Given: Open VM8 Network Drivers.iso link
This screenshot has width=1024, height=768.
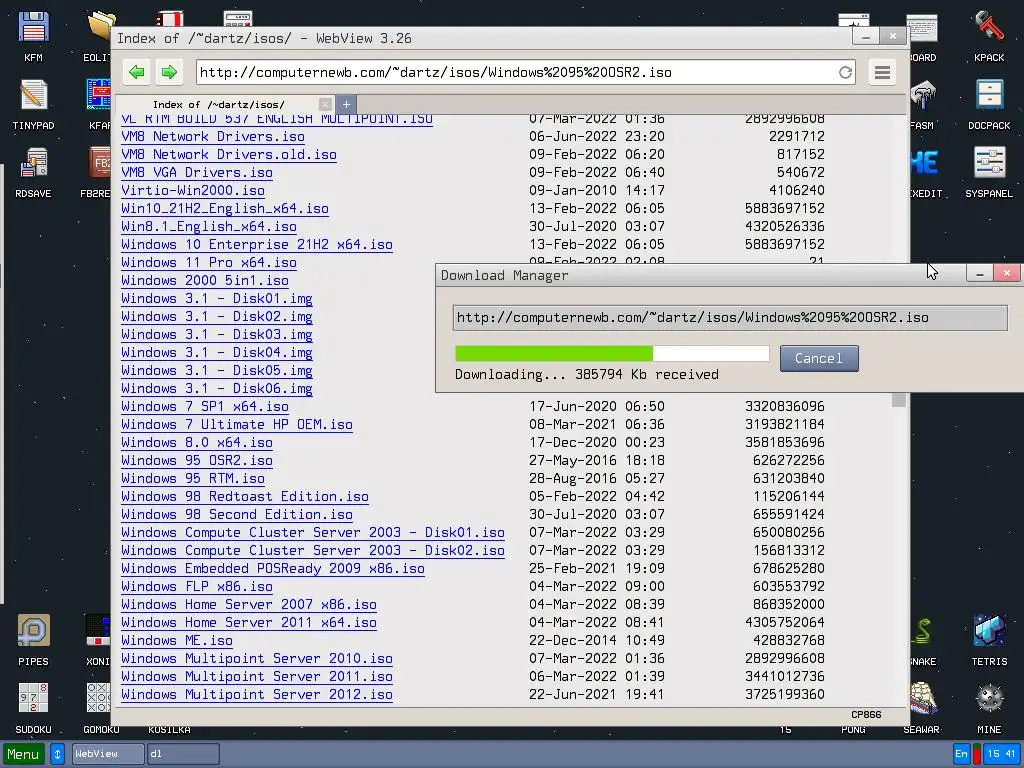Looking at the screenshot, I should [x=213, y=136].
